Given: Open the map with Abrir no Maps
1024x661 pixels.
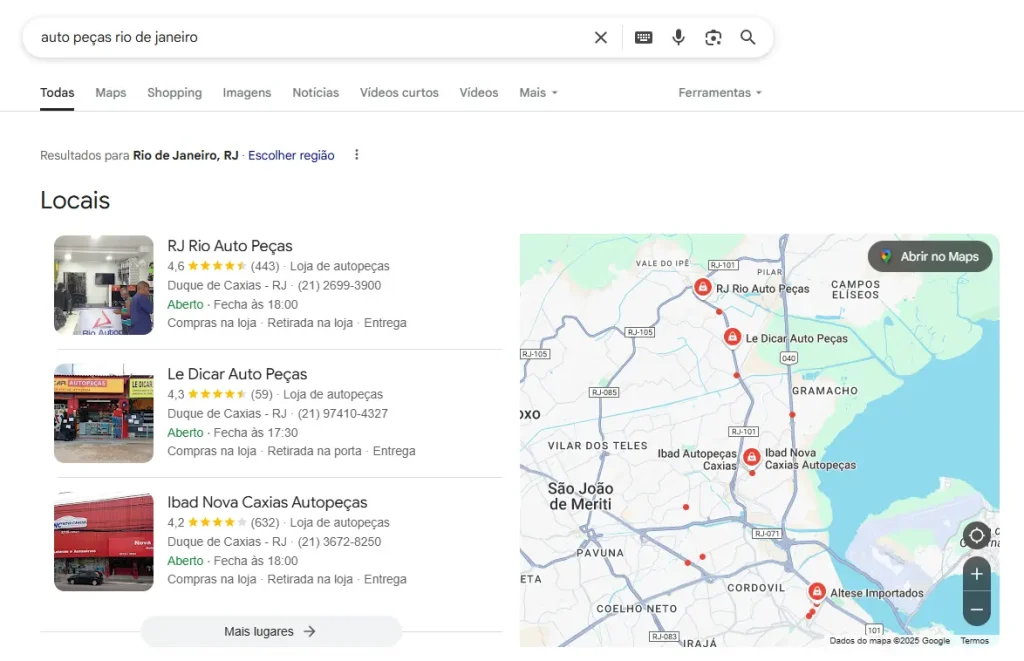Looking at the screenshot, I should click(930, 256).
